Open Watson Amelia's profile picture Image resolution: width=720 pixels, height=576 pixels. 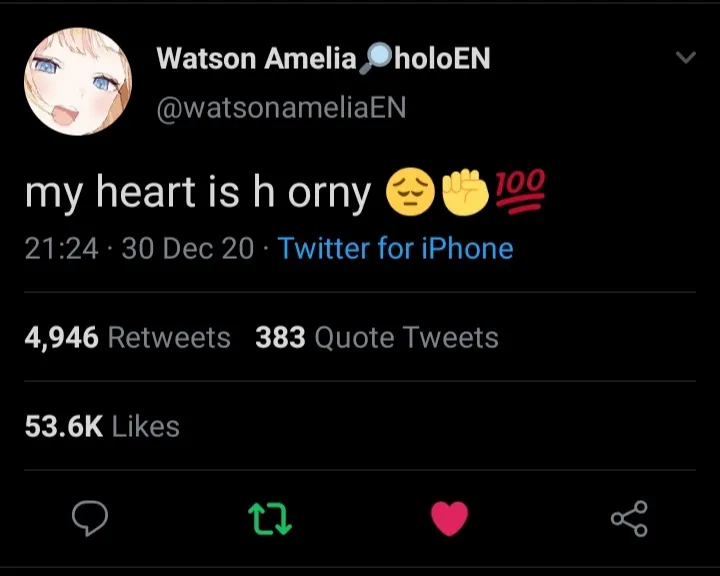[x=78, y=81]
